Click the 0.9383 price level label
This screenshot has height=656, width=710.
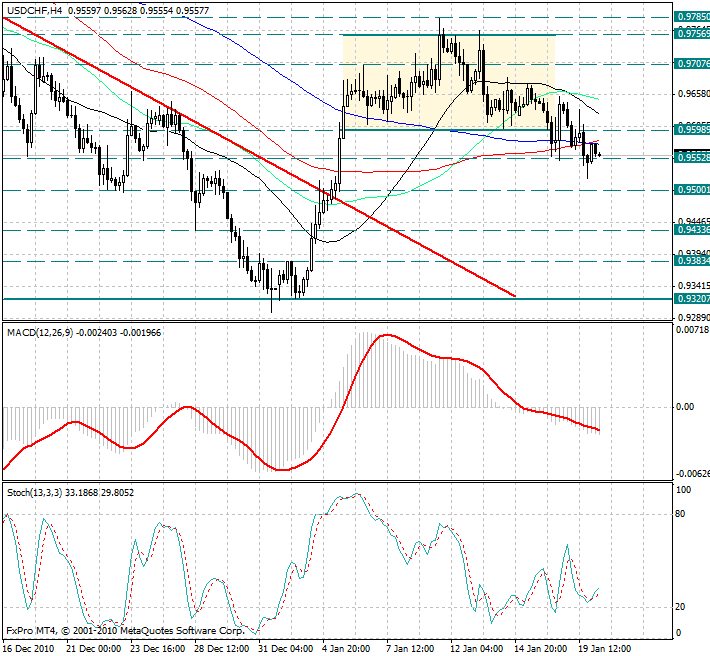692,261
